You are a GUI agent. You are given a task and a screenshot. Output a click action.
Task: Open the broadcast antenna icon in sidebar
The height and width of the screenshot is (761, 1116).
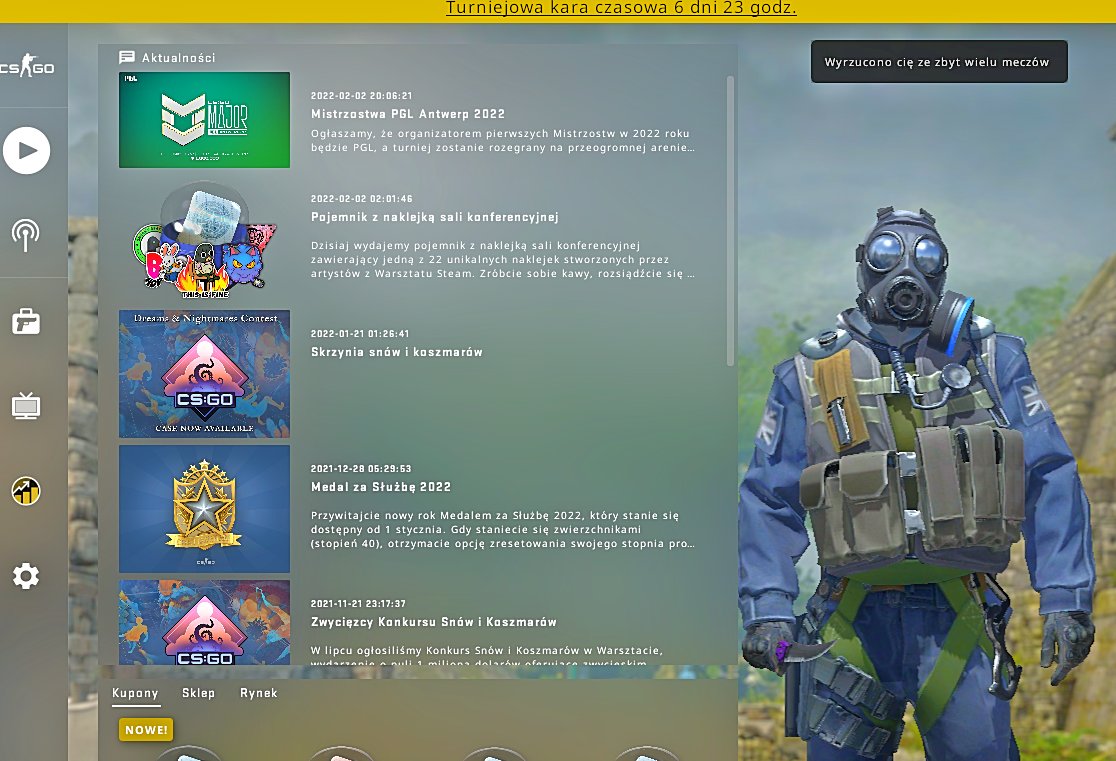pos(26,235)
